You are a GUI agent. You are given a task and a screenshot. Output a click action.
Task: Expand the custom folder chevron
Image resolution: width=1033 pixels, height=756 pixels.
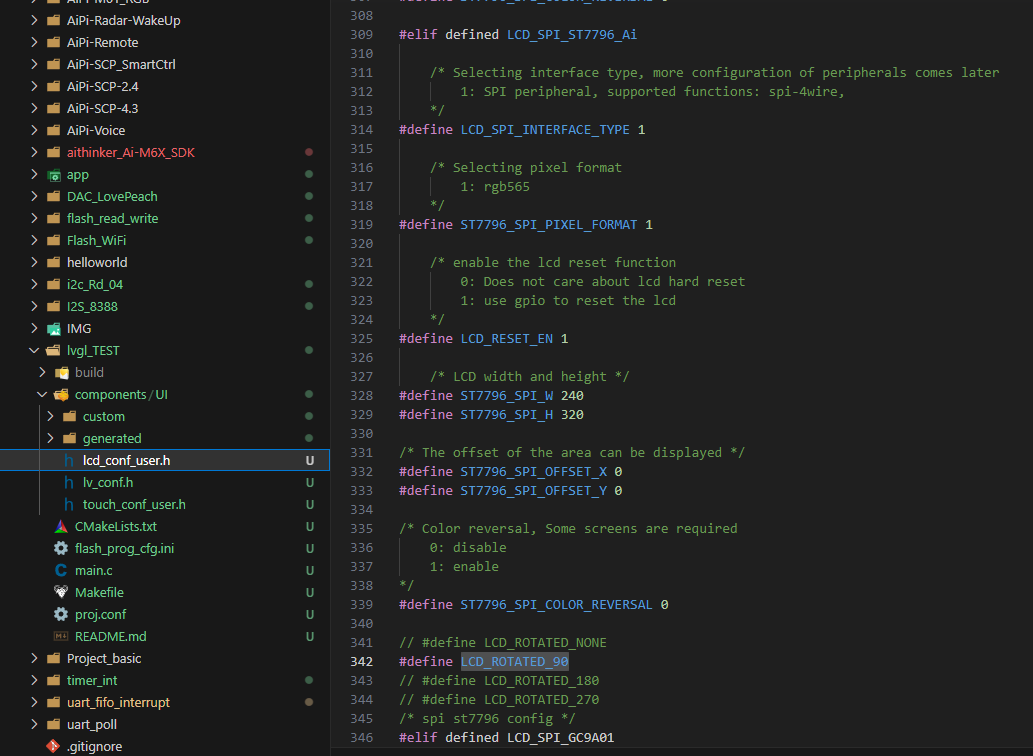[50, 416]
